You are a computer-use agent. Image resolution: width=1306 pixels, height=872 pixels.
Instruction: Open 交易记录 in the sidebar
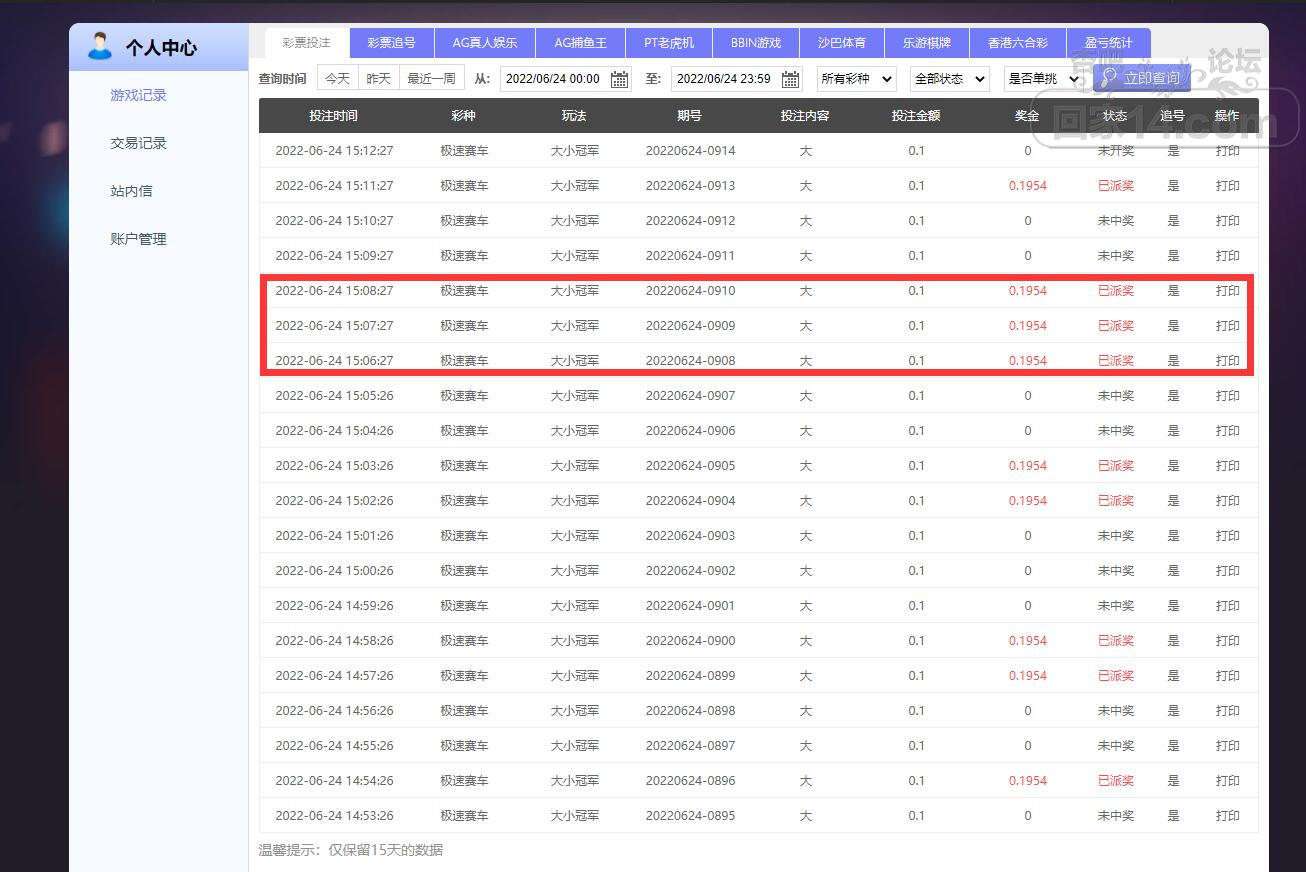(138, 143)
